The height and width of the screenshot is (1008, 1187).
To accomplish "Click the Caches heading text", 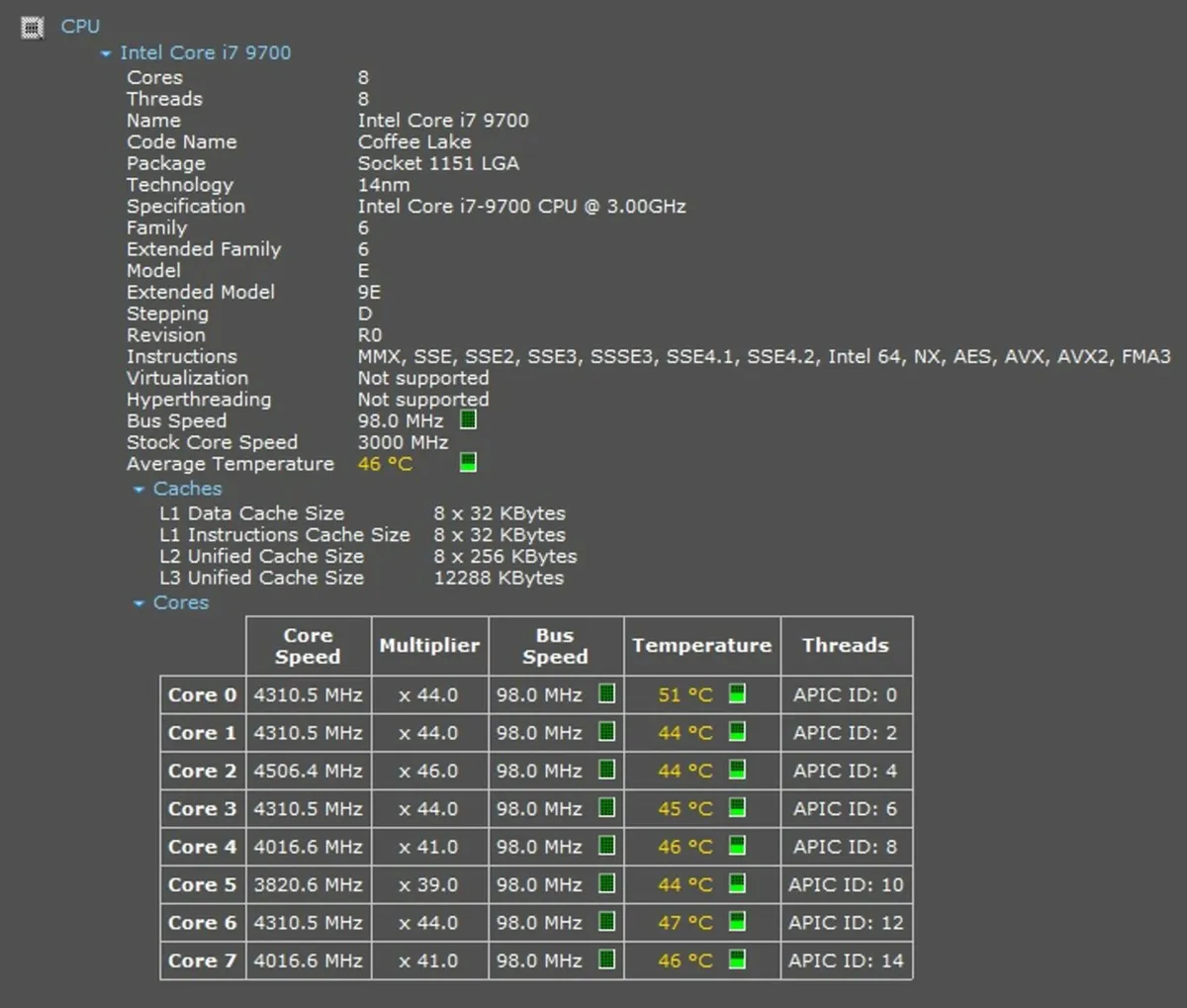I will pyautogui.click(x=187, y=489).
